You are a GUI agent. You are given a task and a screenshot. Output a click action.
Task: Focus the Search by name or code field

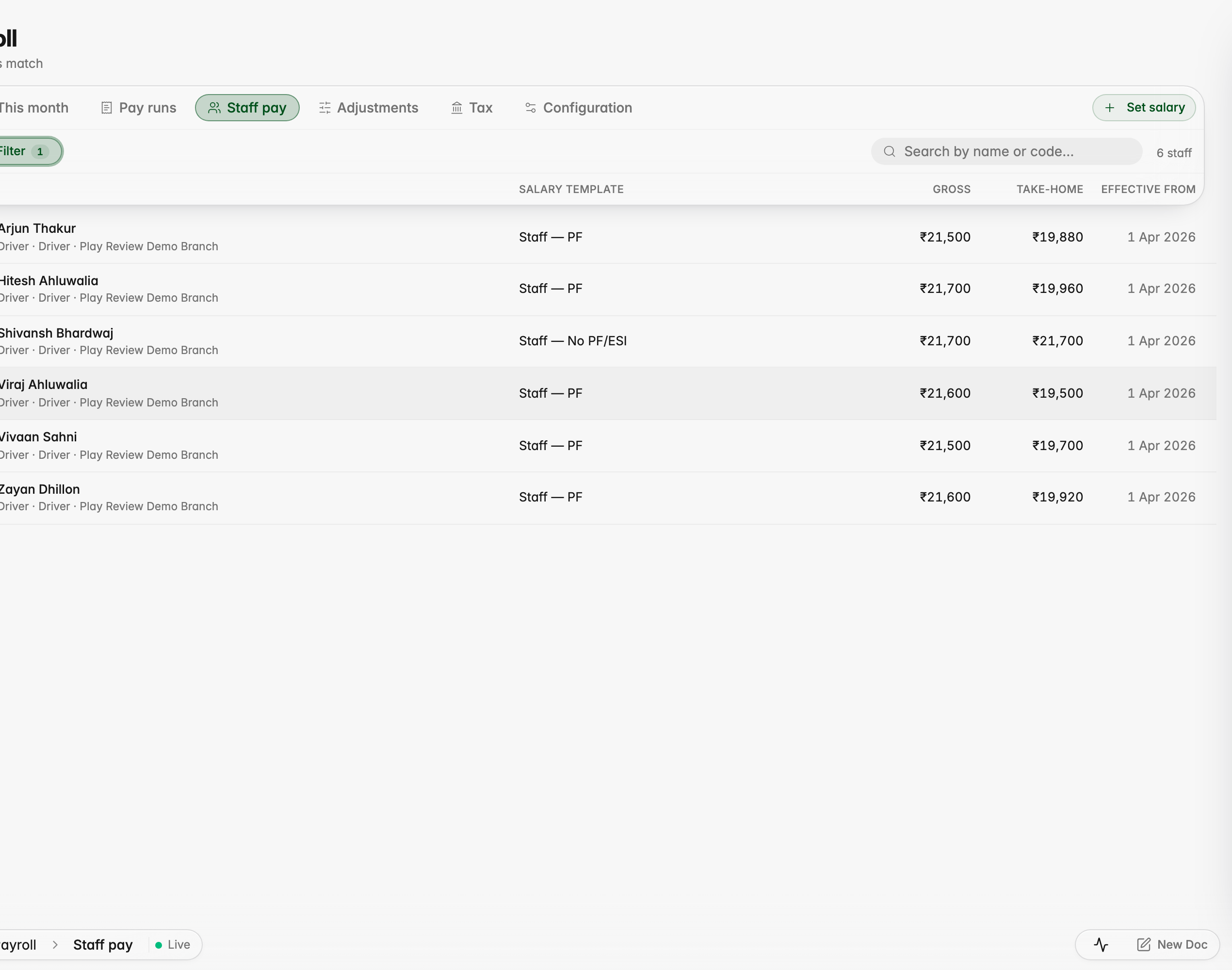coord(1006,152)
